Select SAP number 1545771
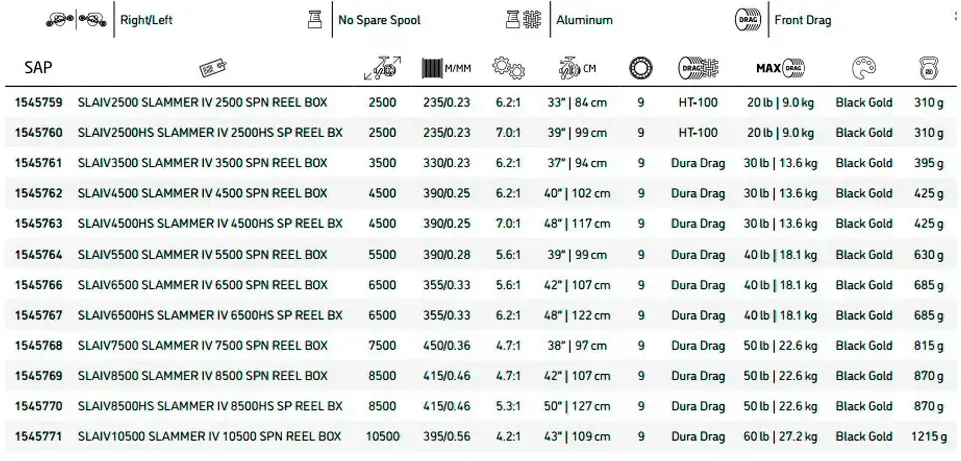This screenshot has width=961, height=461. point(39,436)
